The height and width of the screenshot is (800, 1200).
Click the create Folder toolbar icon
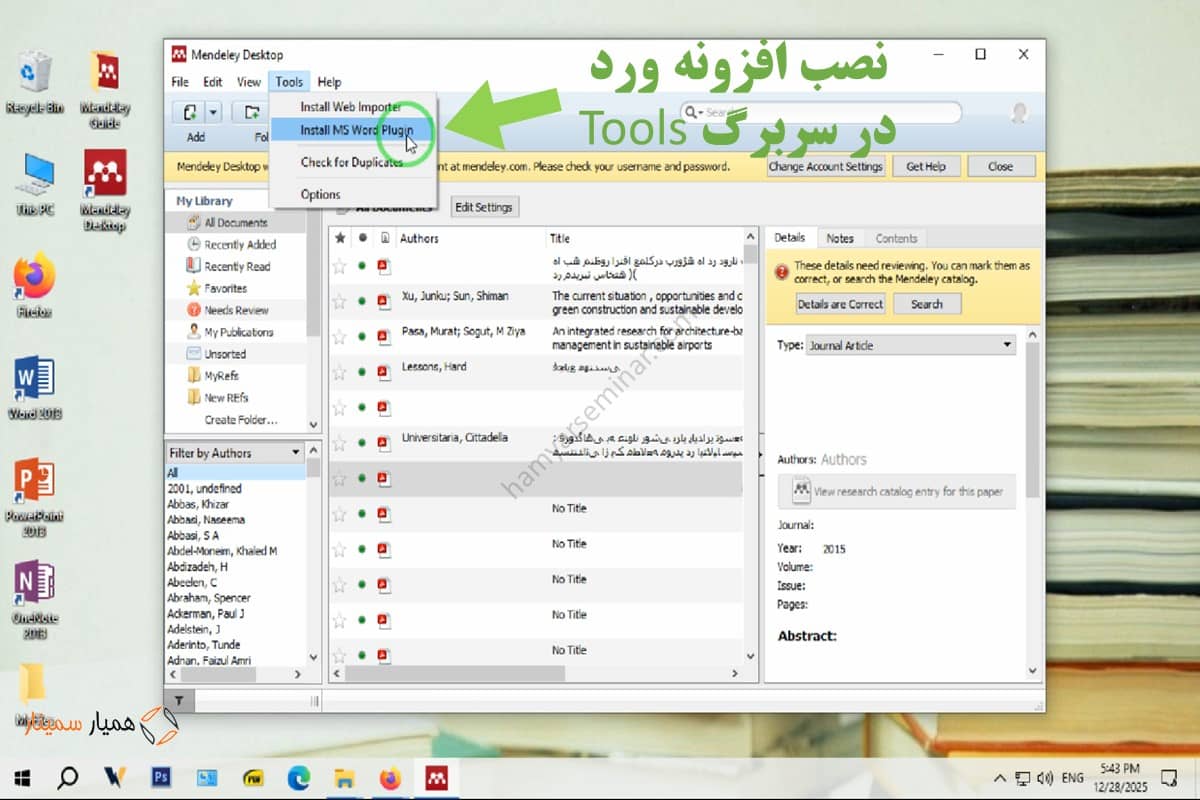pyautogui.click(x=252, y=113)
